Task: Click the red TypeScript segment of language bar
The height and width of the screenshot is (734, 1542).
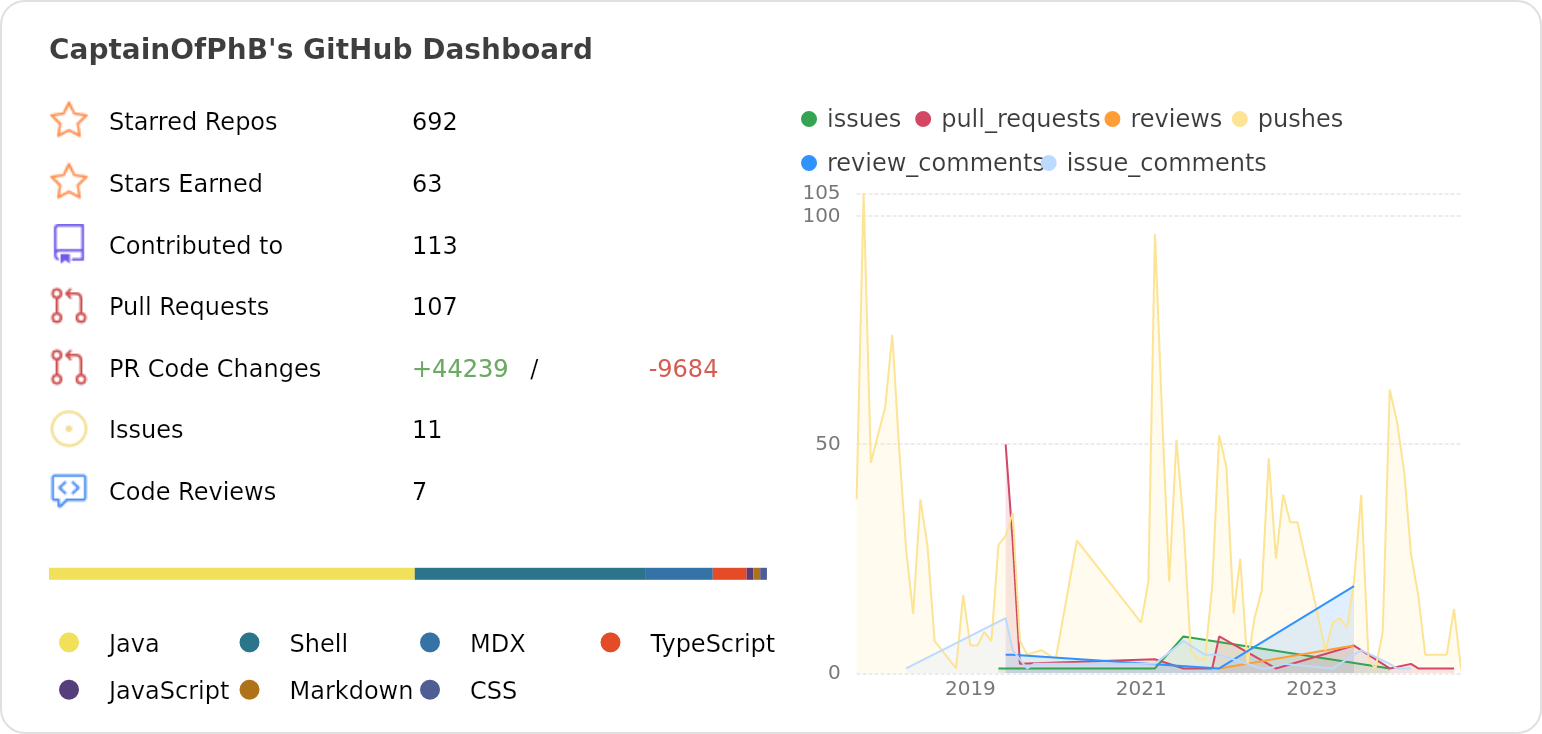Action: point(730,574)
